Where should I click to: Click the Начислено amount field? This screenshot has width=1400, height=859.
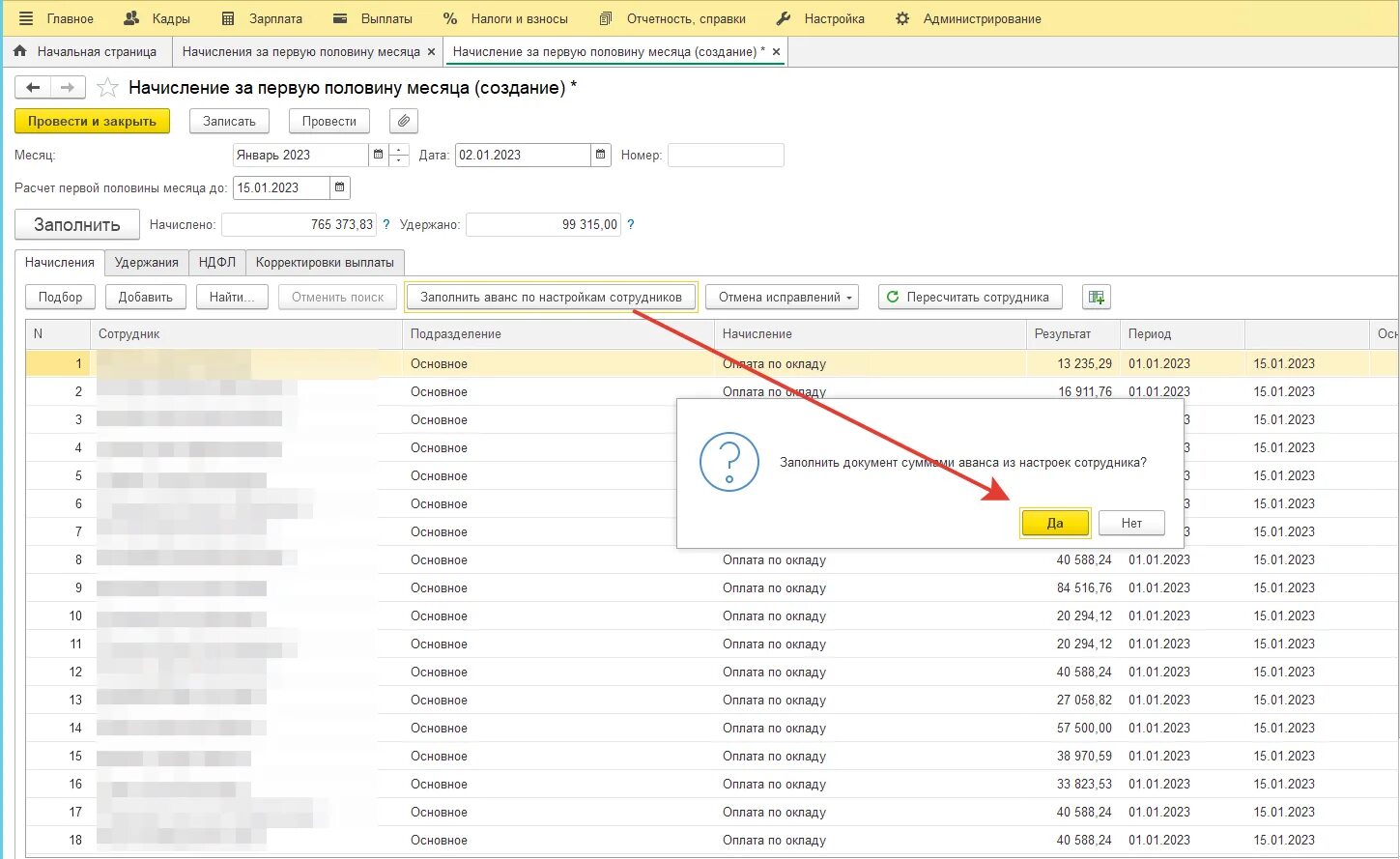point(299,224)
